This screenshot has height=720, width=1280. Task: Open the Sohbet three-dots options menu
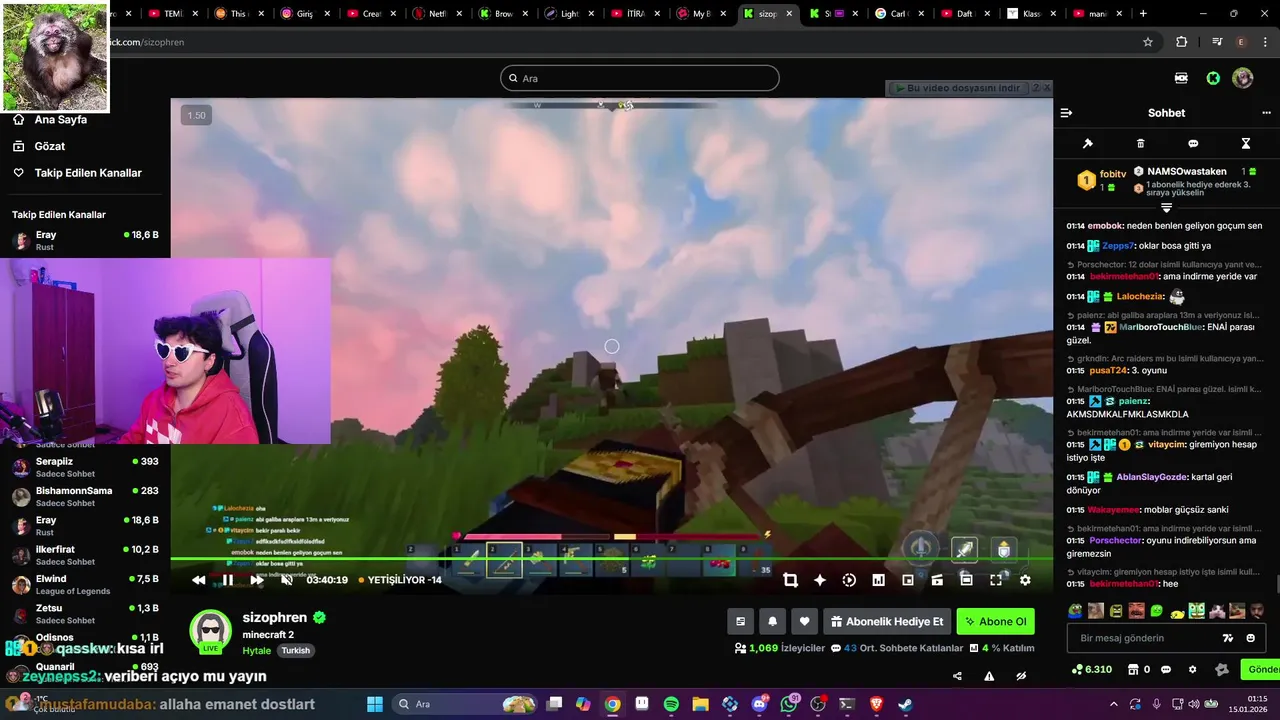coord(1266,113)
